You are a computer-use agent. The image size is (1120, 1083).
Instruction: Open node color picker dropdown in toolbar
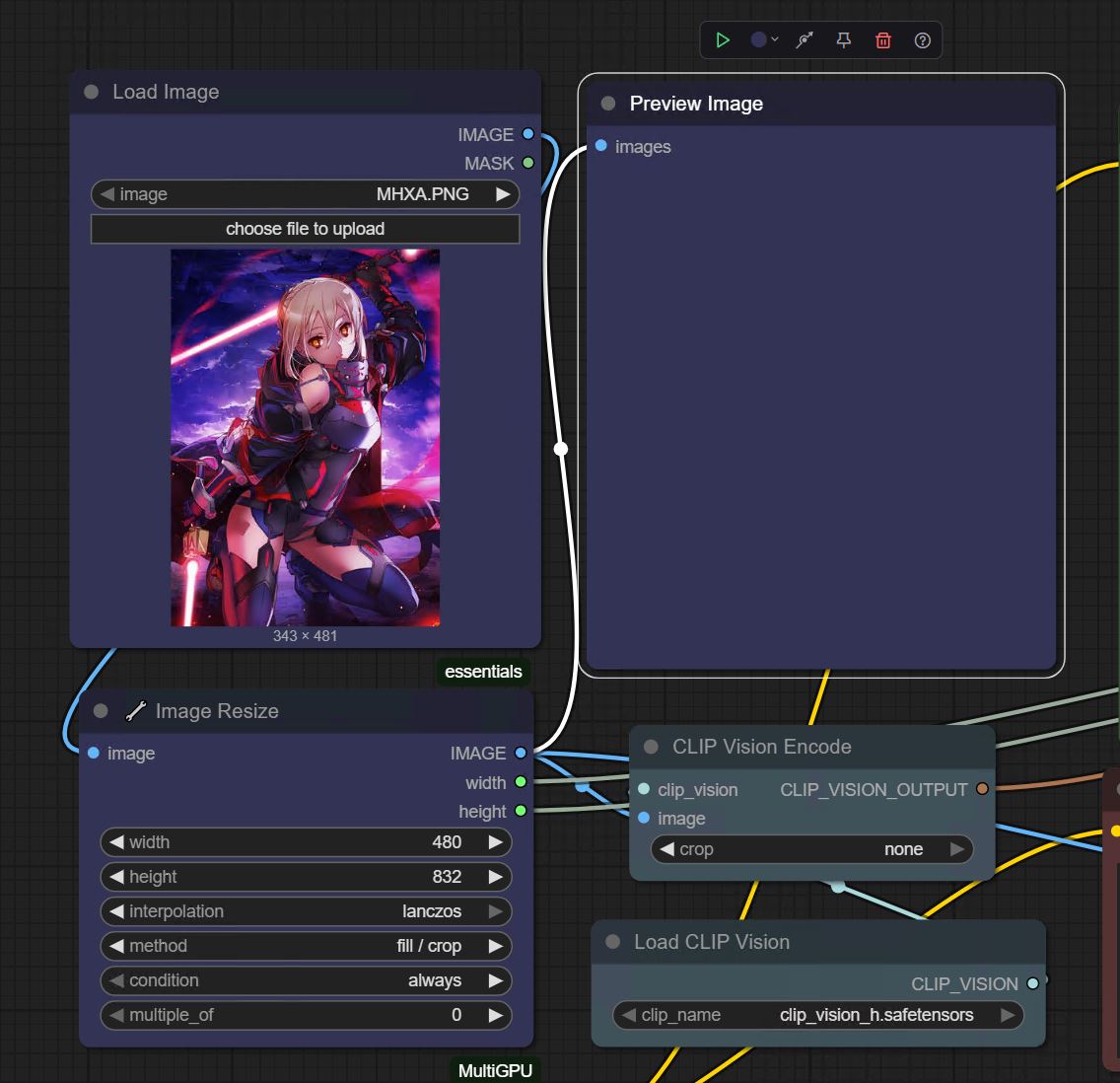(764, 40)
